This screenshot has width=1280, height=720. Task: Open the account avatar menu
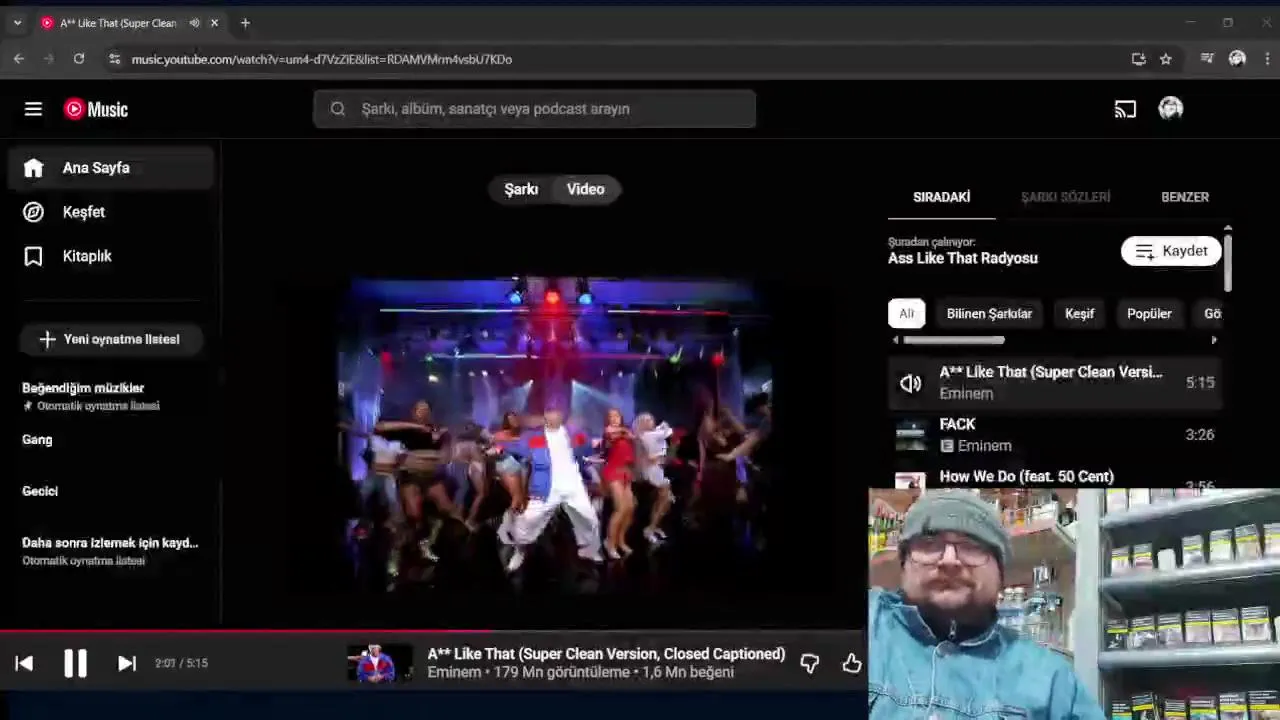1171,109
